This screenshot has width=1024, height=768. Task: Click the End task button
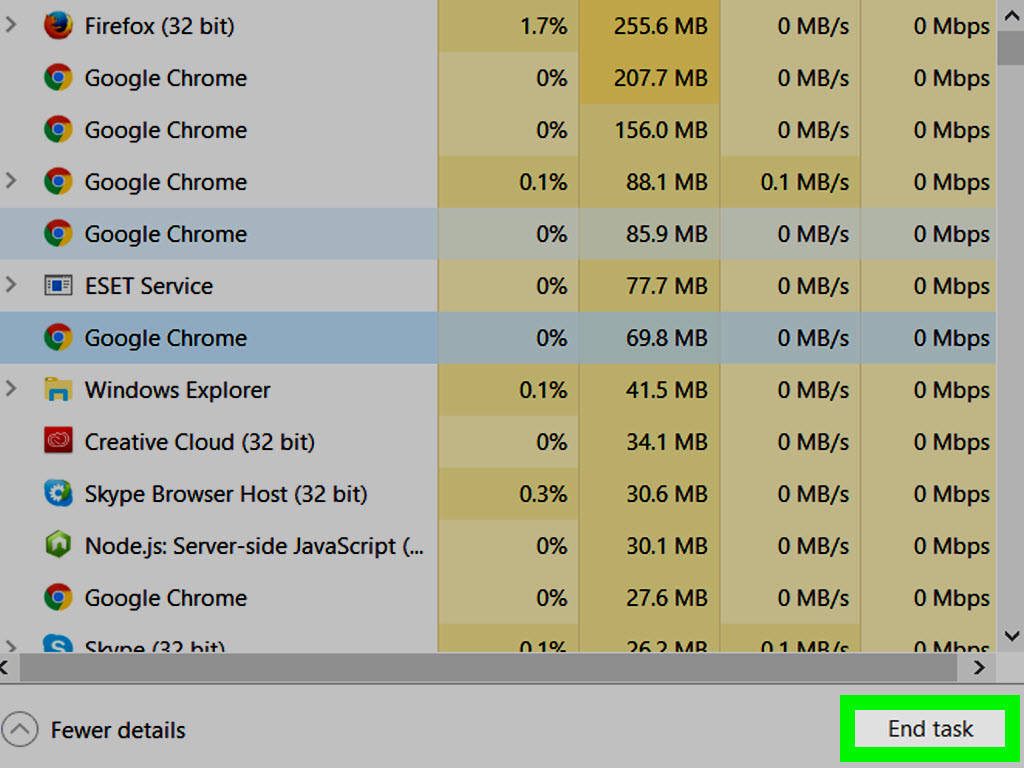(x=930, y=728)
